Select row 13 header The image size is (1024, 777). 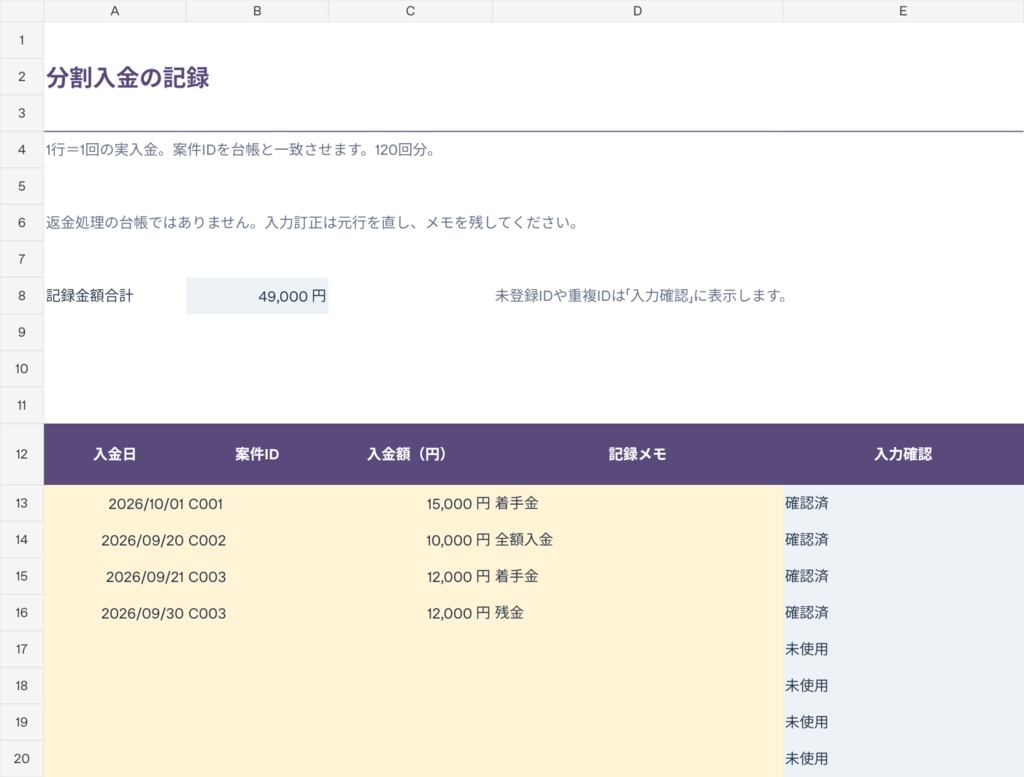tap(22, 503)
